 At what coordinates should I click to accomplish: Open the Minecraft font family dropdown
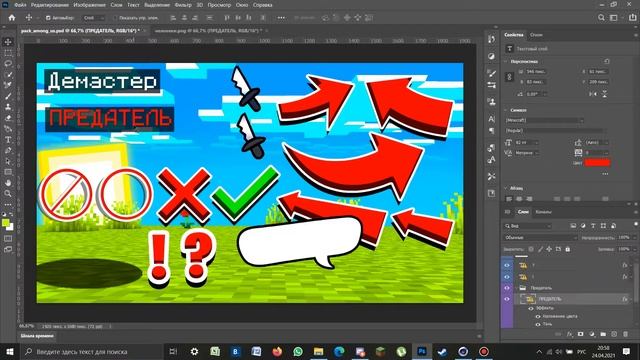pyautogui.click(x=544, y=120)
